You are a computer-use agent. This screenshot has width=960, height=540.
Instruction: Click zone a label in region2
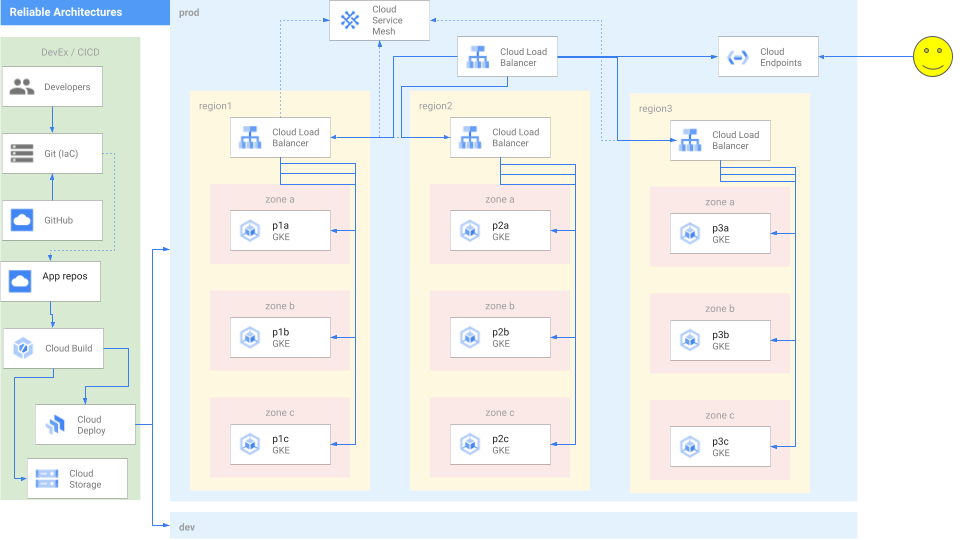[x=500, y=200]
